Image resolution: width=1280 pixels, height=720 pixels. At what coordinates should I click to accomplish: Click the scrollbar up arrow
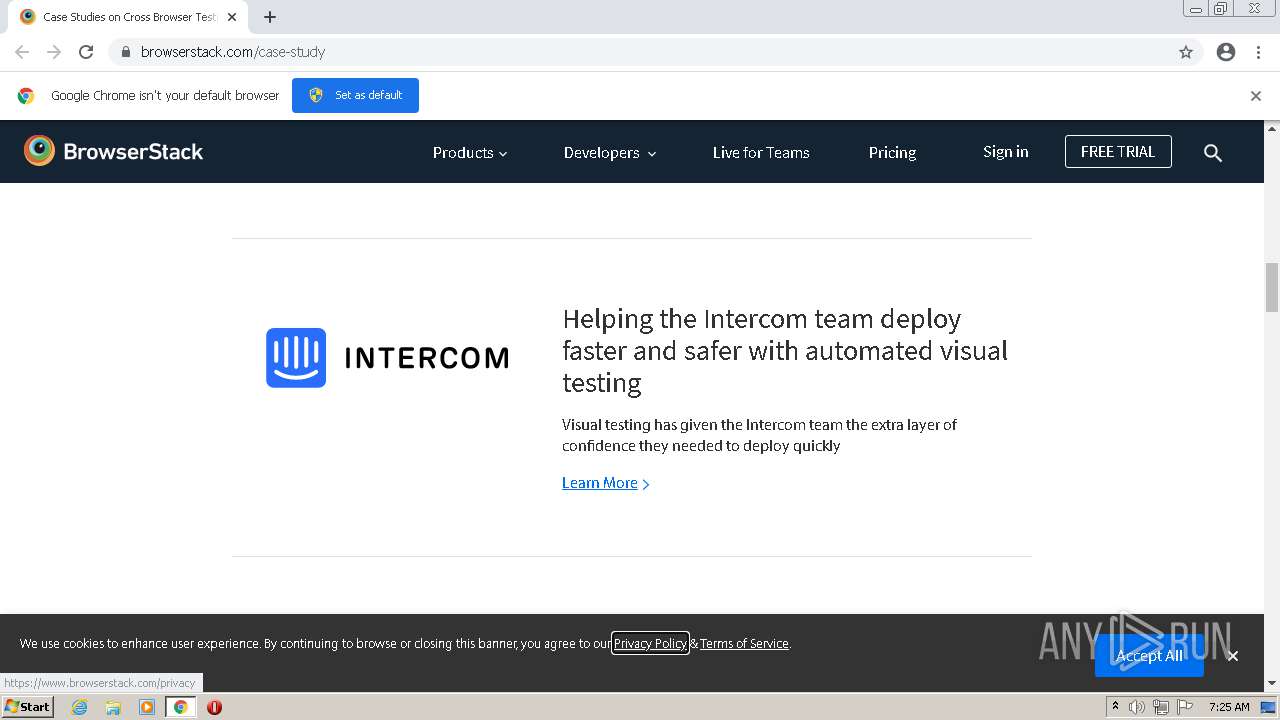[x=1272, y=129]
